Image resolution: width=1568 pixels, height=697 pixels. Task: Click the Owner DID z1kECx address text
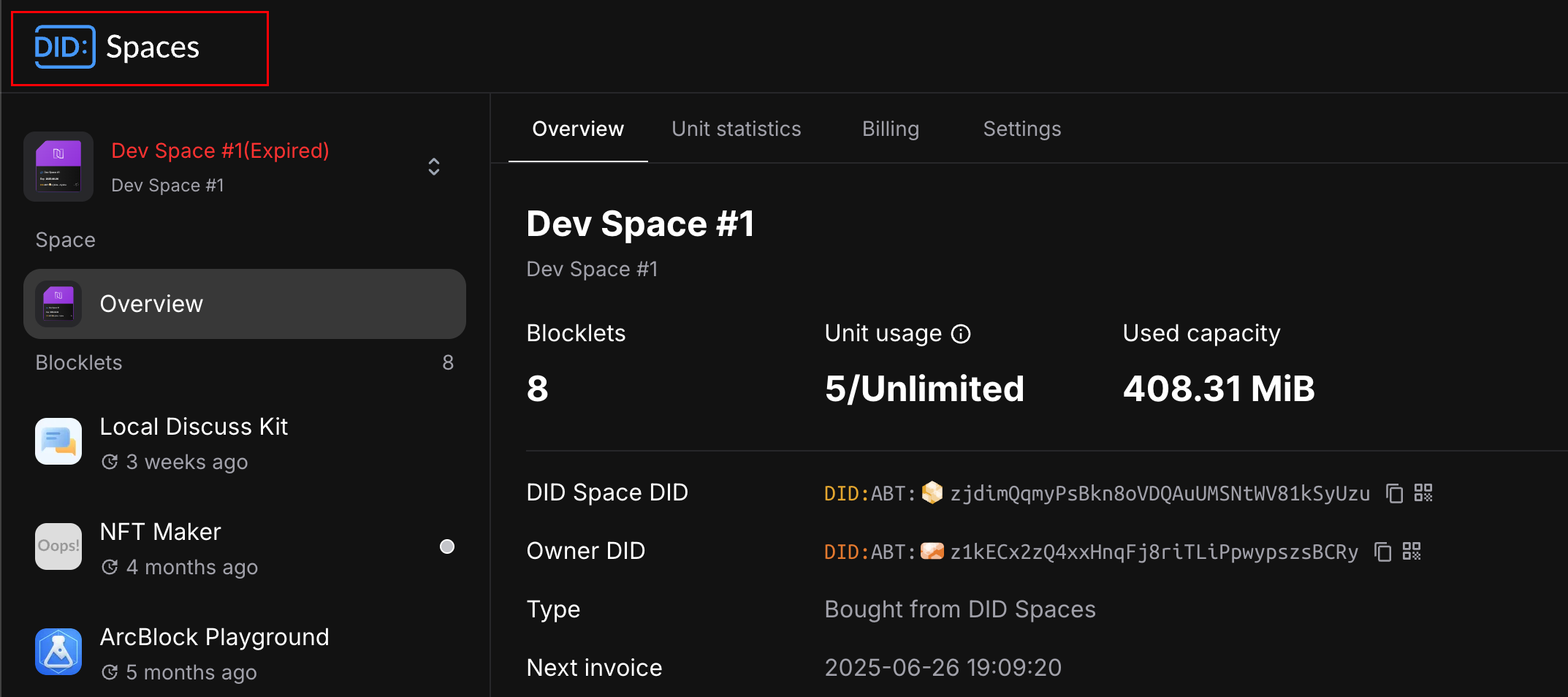1154,552
